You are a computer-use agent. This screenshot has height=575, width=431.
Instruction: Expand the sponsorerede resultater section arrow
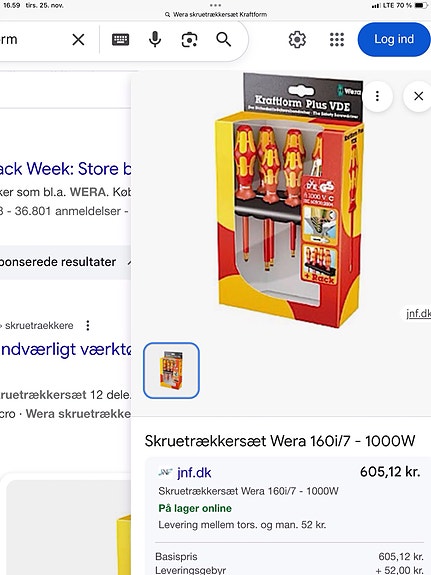tap(128, 262)
